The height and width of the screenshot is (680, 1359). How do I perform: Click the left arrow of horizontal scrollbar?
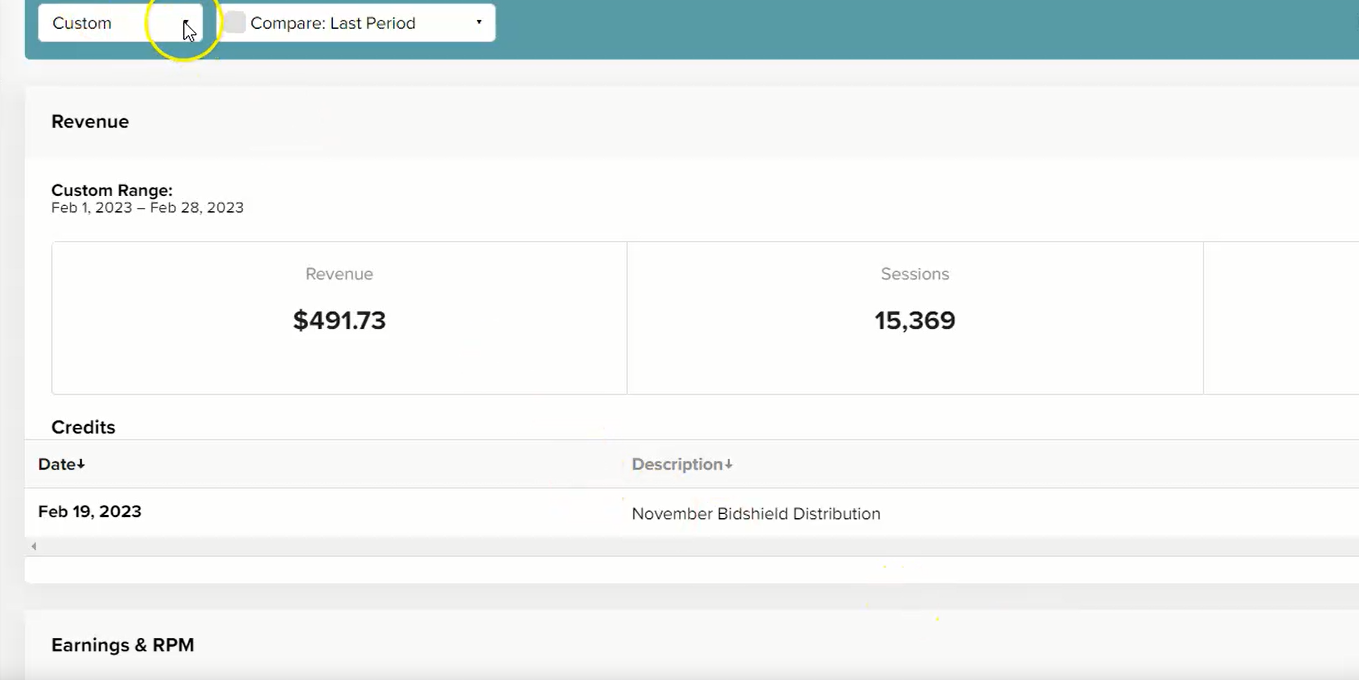click(x=34, y=546)
